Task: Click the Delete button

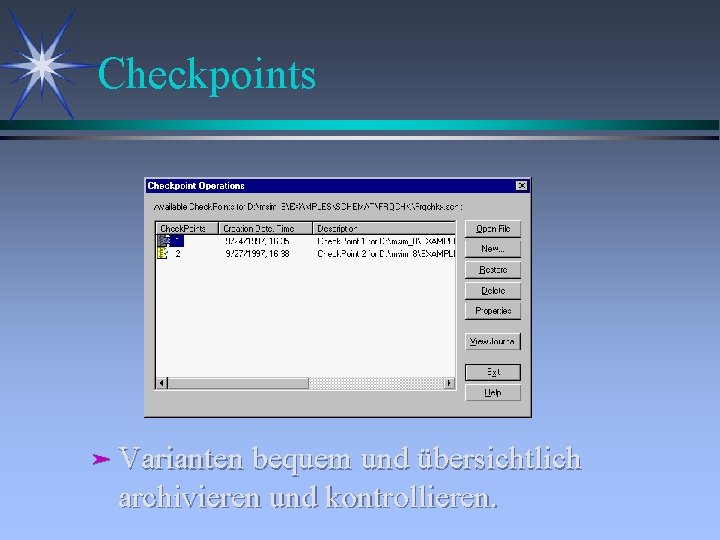Action: click(x=493, y=291)
